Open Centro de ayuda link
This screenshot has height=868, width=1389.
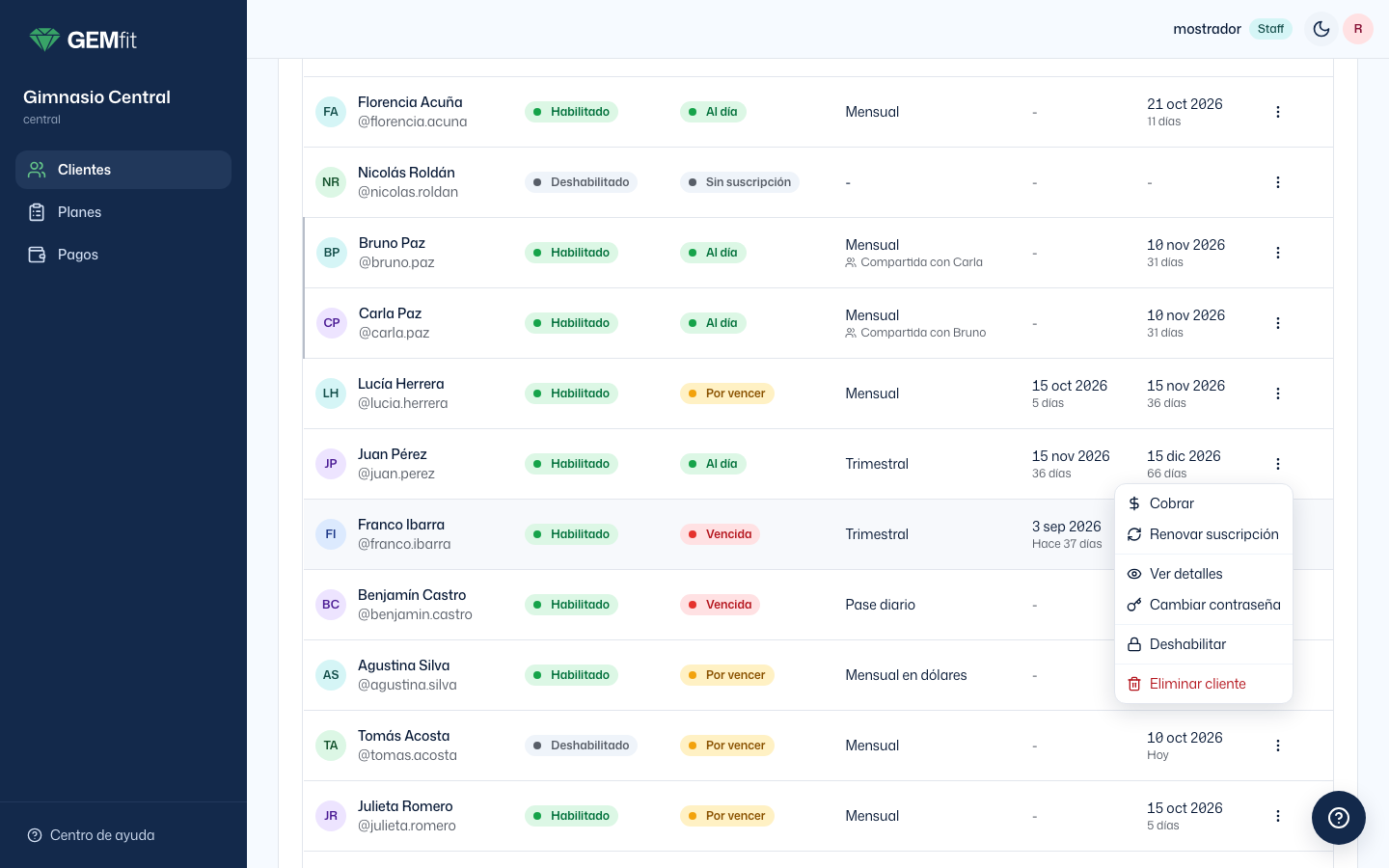coord(92,835)
